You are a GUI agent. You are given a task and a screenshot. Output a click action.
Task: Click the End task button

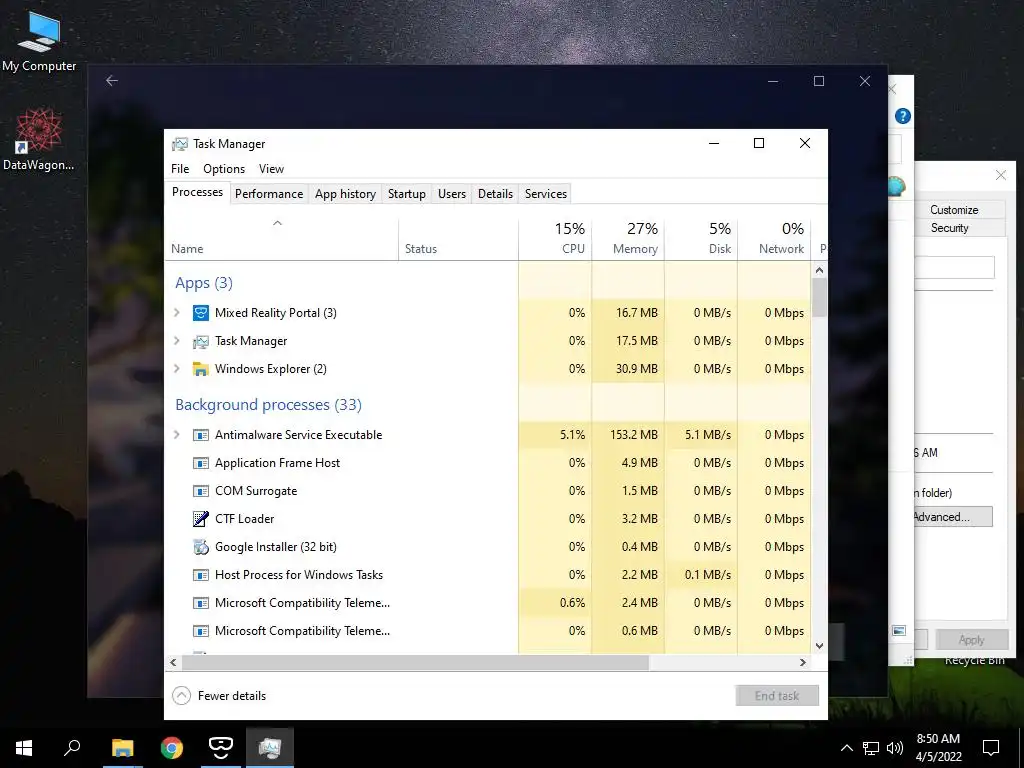pos(777,696)
